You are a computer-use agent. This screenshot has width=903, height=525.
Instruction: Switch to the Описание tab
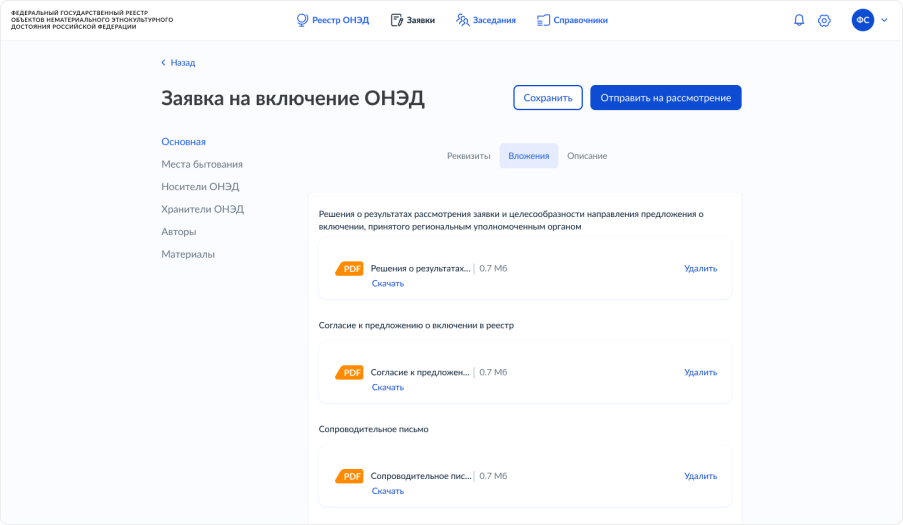(587, 156)
